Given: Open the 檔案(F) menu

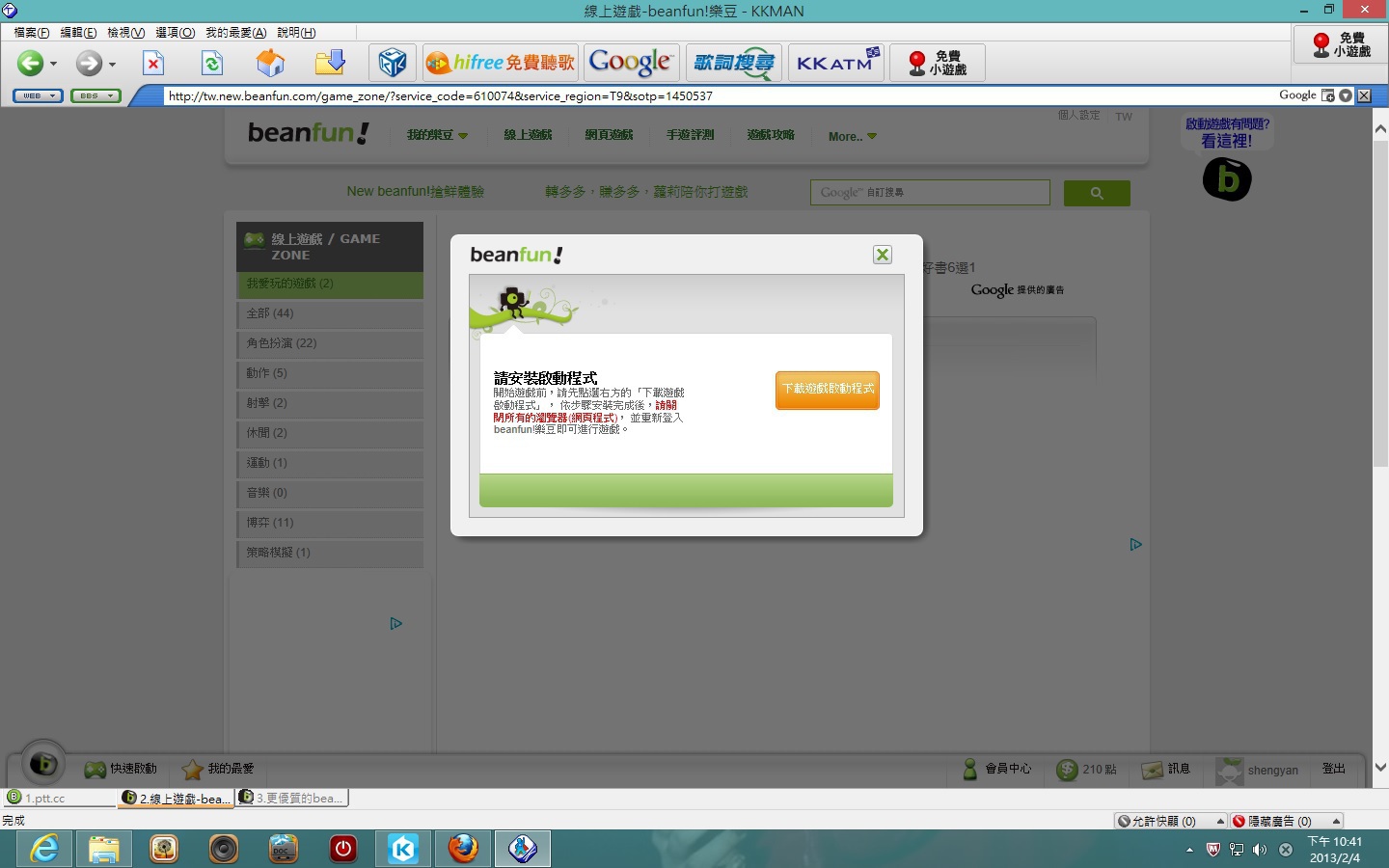Looking at the screenshot, I should click(x=32, y=33).
